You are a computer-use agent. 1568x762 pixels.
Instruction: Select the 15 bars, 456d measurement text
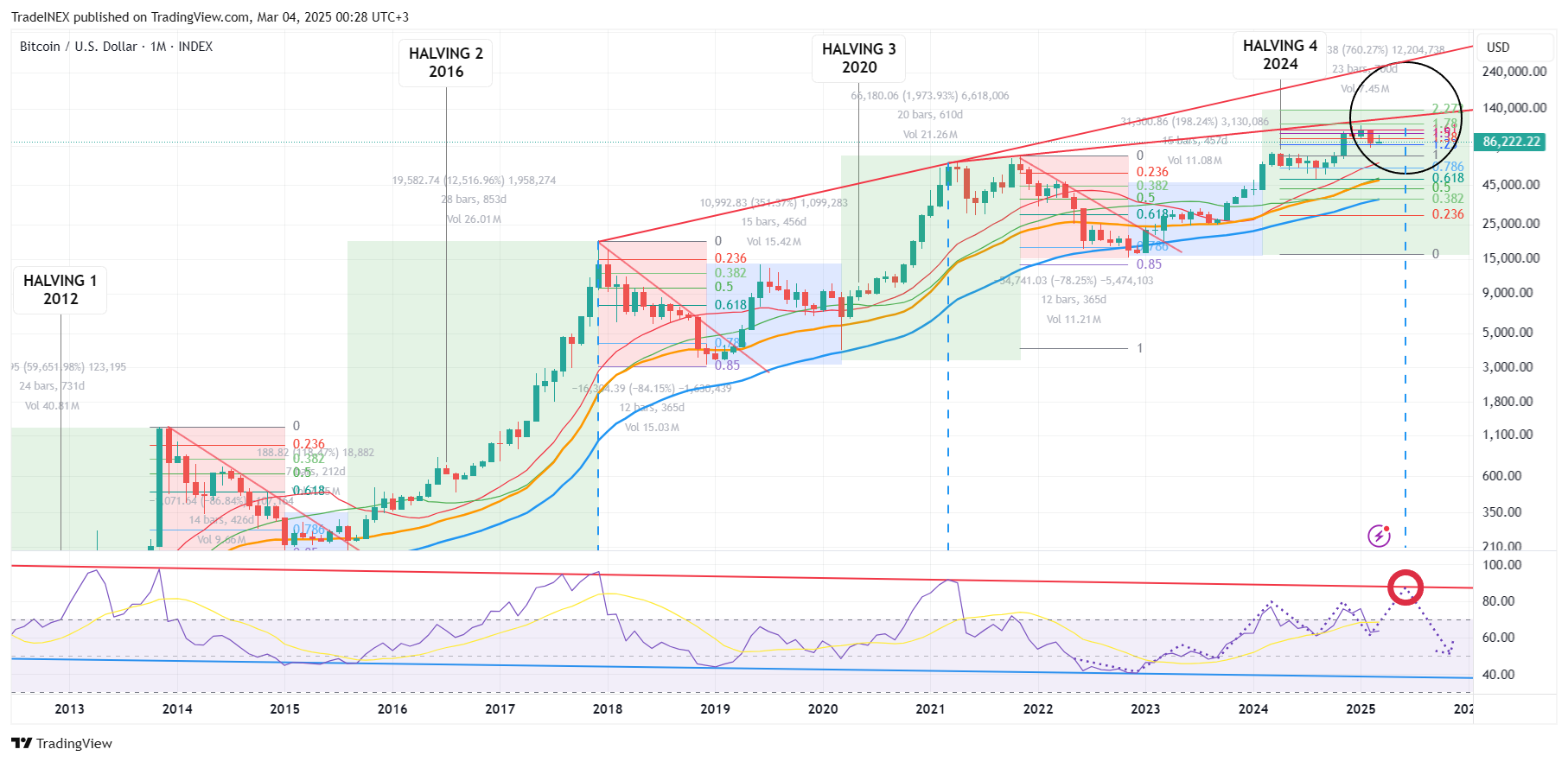click(774, 222)
